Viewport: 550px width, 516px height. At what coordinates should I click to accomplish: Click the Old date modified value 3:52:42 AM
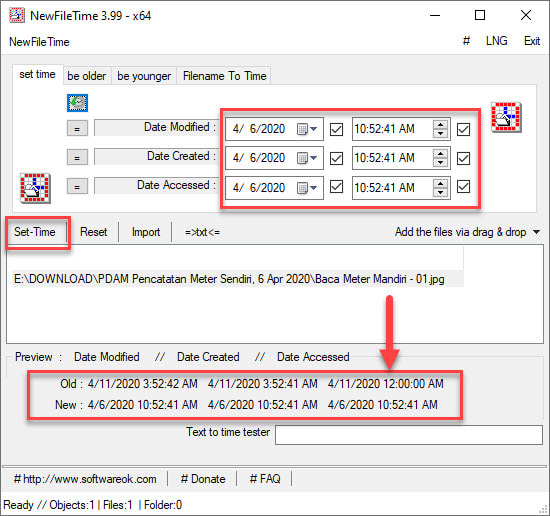pos(142,384)
